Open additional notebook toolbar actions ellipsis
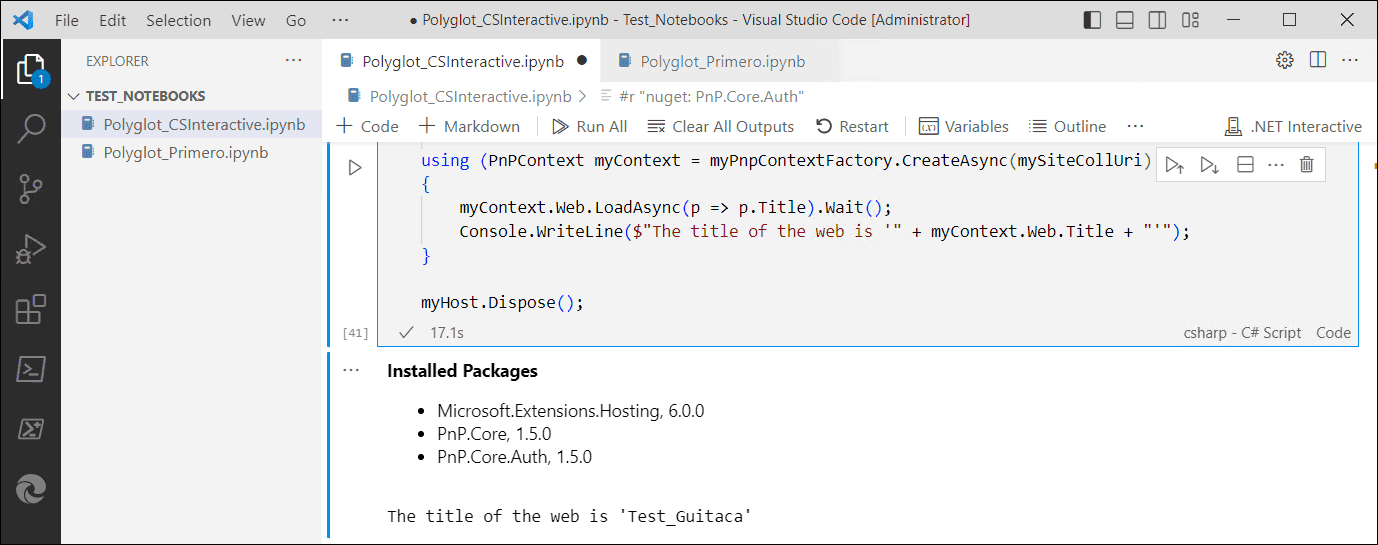The width and height of the screenshot is (1378, 545). (x=1135, y=126)
